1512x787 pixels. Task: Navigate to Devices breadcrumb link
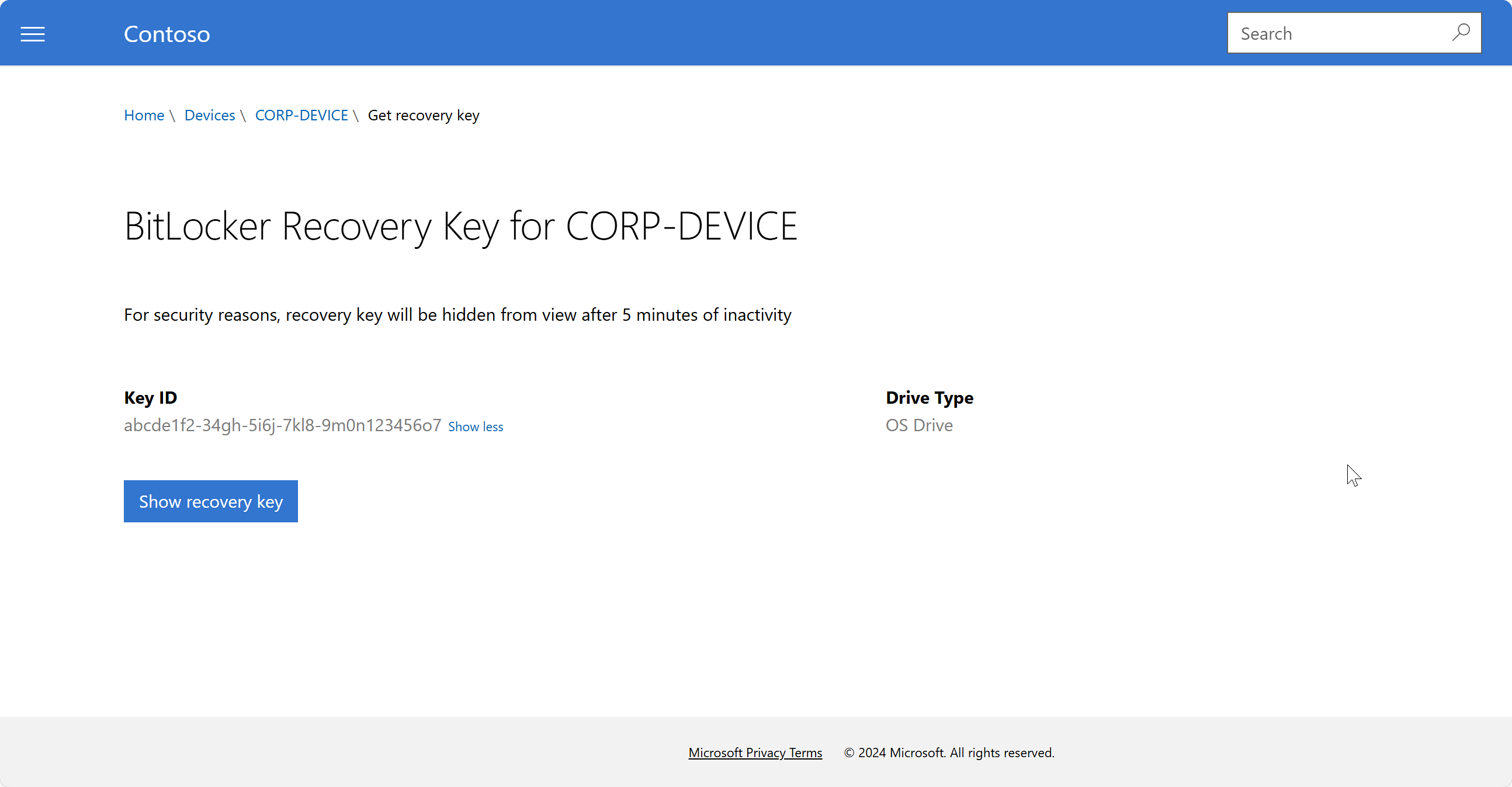pos(210,115)
